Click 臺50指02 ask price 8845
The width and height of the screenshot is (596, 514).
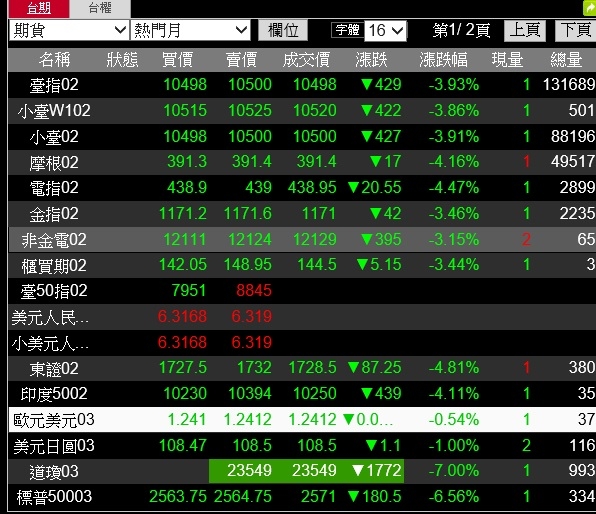[x=254, y=290]
